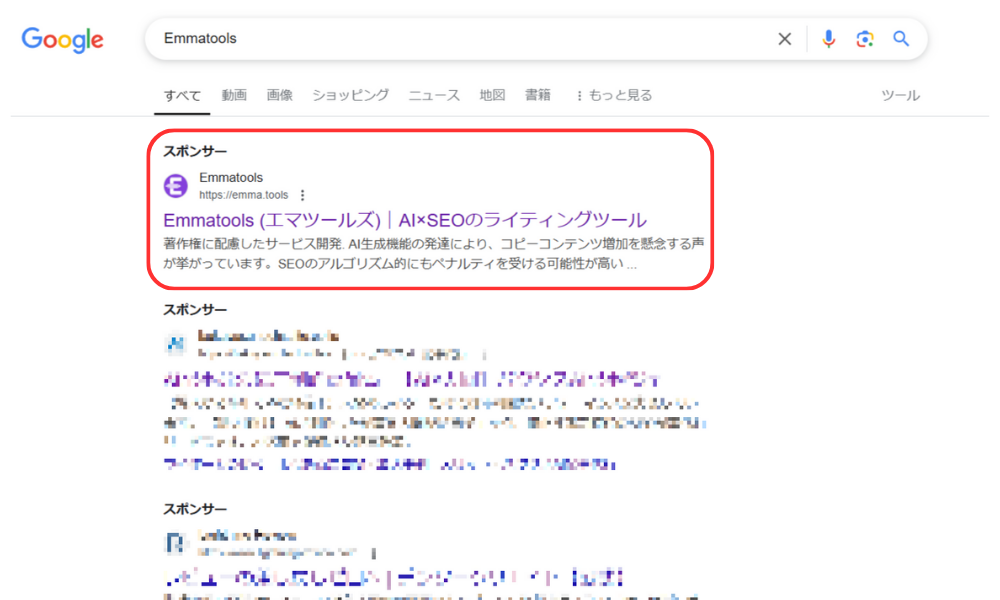Switch to the 画像 tab
Viewport: 1000px width, 600px height.
point(279,95)
